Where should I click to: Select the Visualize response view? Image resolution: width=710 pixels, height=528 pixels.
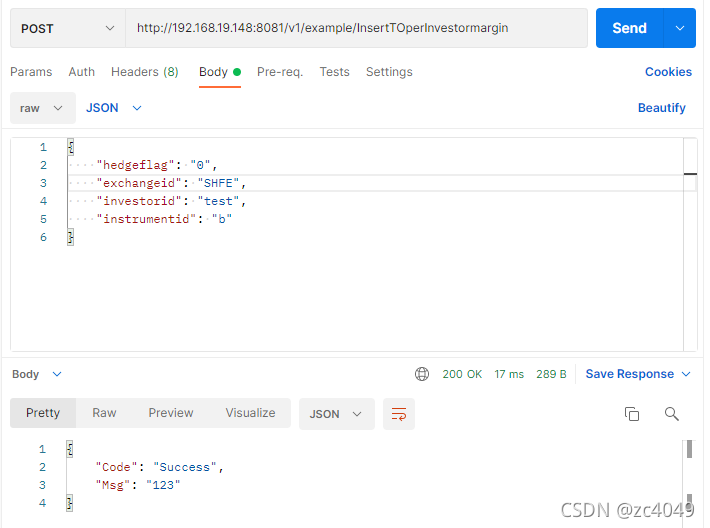point(250,413)
